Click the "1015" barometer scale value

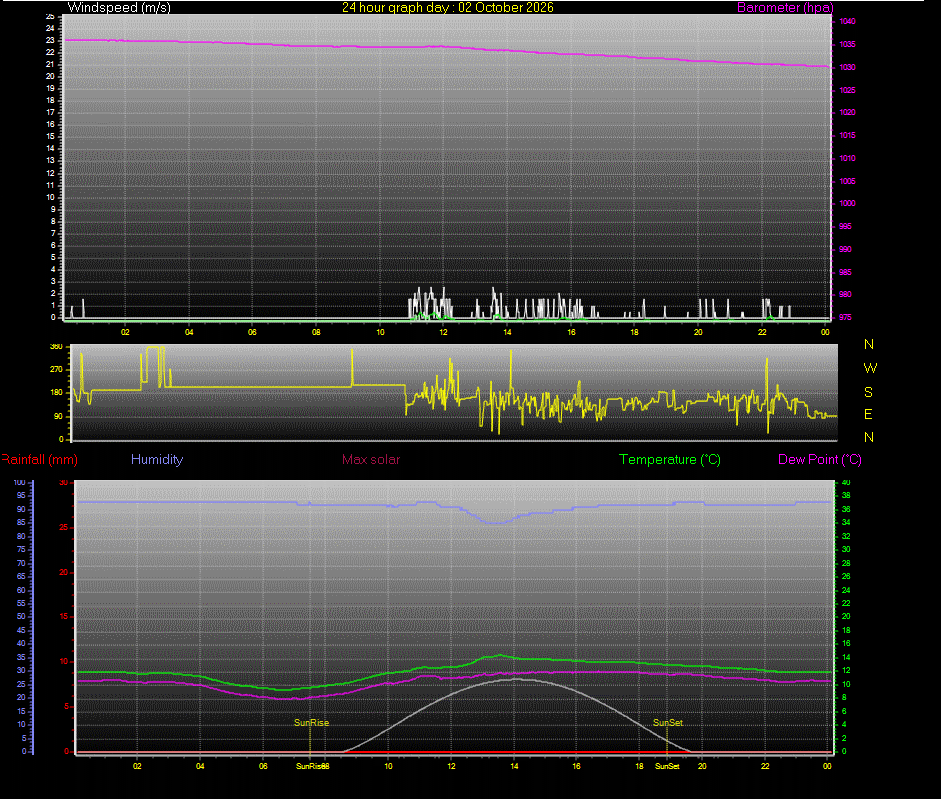point(847,136)
